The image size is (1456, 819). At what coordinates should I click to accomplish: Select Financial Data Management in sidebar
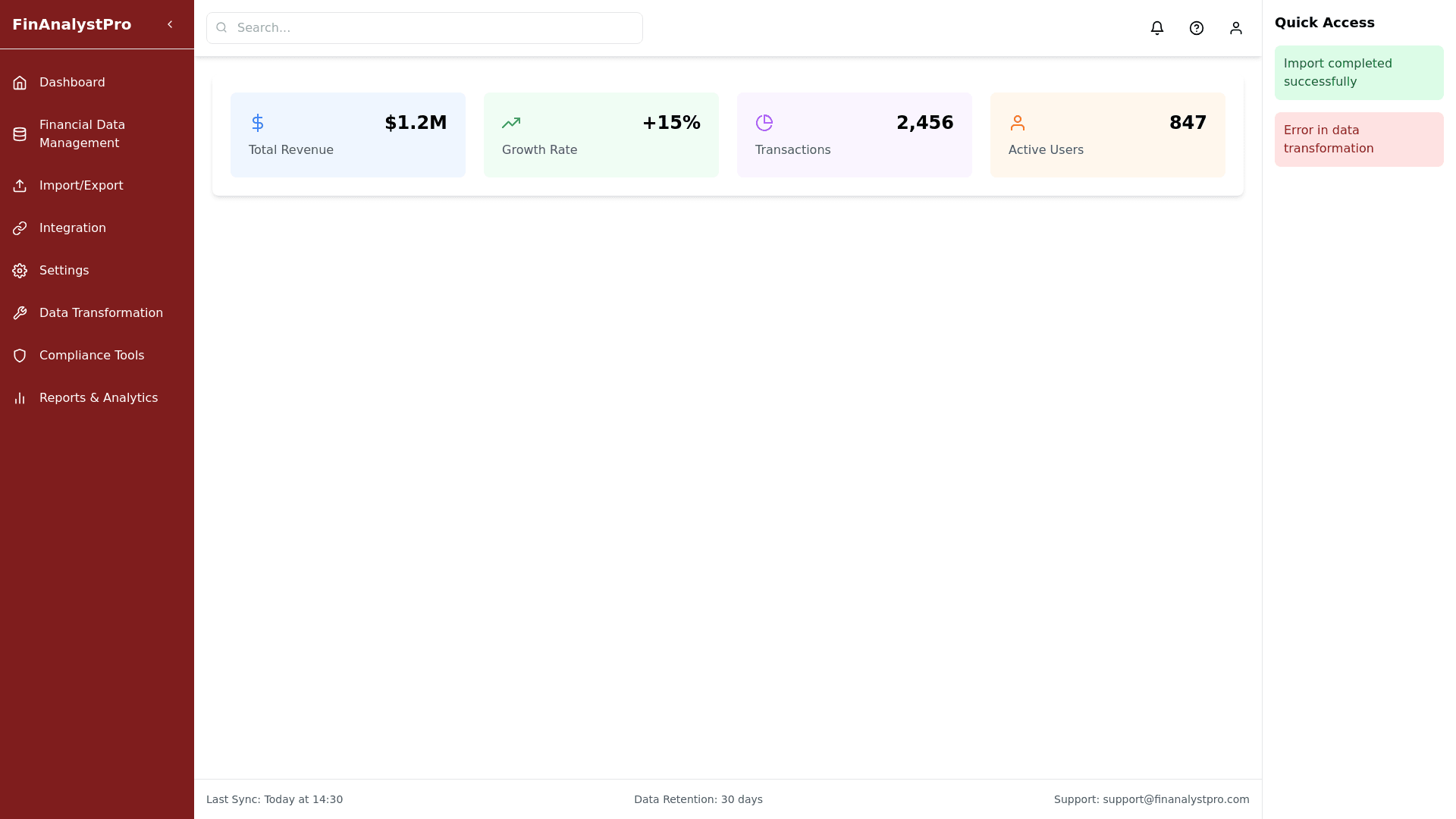pyautogui.click(x=82, y=133)
